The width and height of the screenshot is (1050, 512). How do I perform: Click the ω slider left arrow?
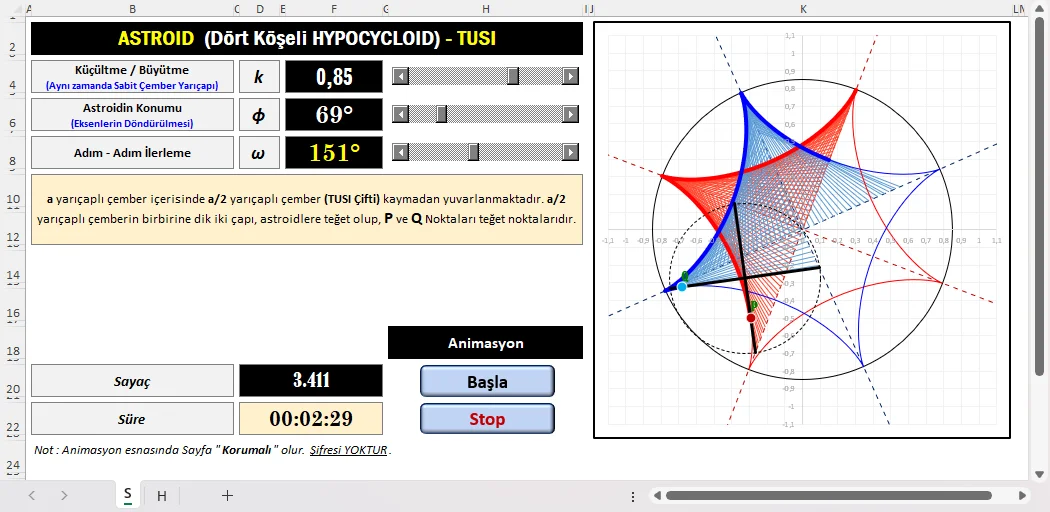click(400, 153)
